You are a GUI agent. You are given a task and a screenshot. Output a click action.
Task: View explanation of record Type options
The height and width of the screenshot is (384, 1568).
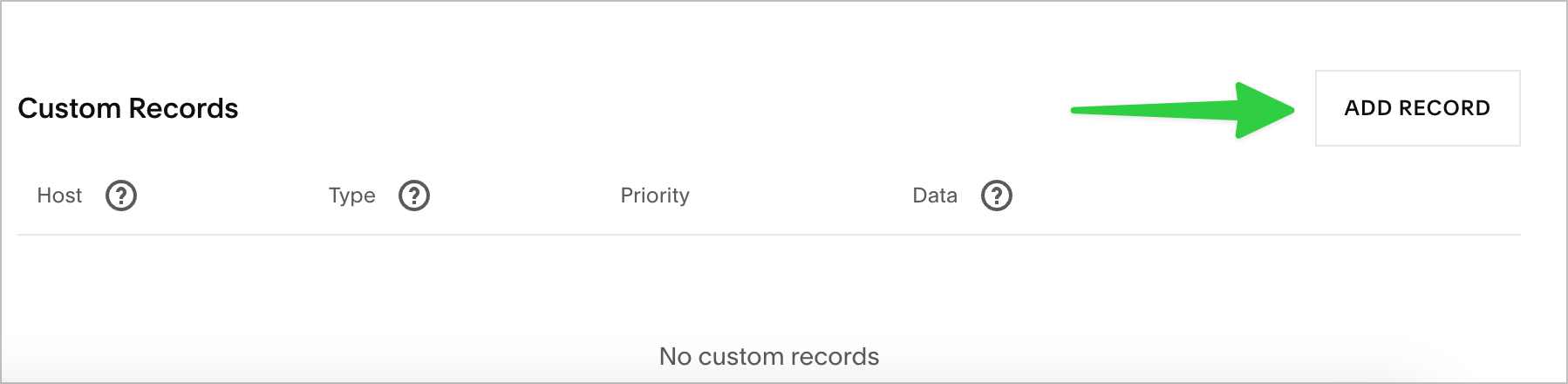click(x=414, y=195)
